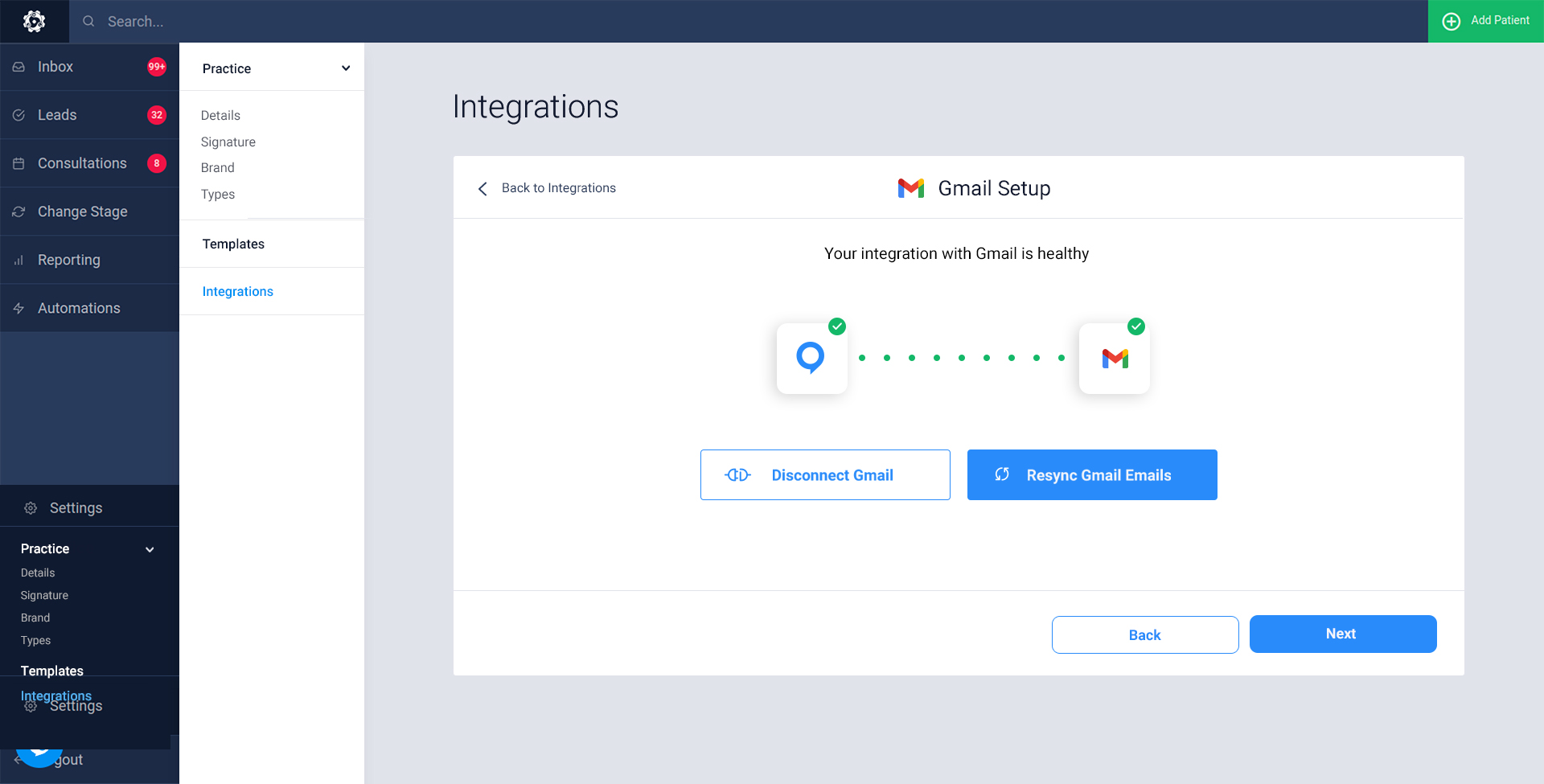Select Integrations in the white settings panel
The height and width of the screenshot is (784, 1544).
point(238,291)
